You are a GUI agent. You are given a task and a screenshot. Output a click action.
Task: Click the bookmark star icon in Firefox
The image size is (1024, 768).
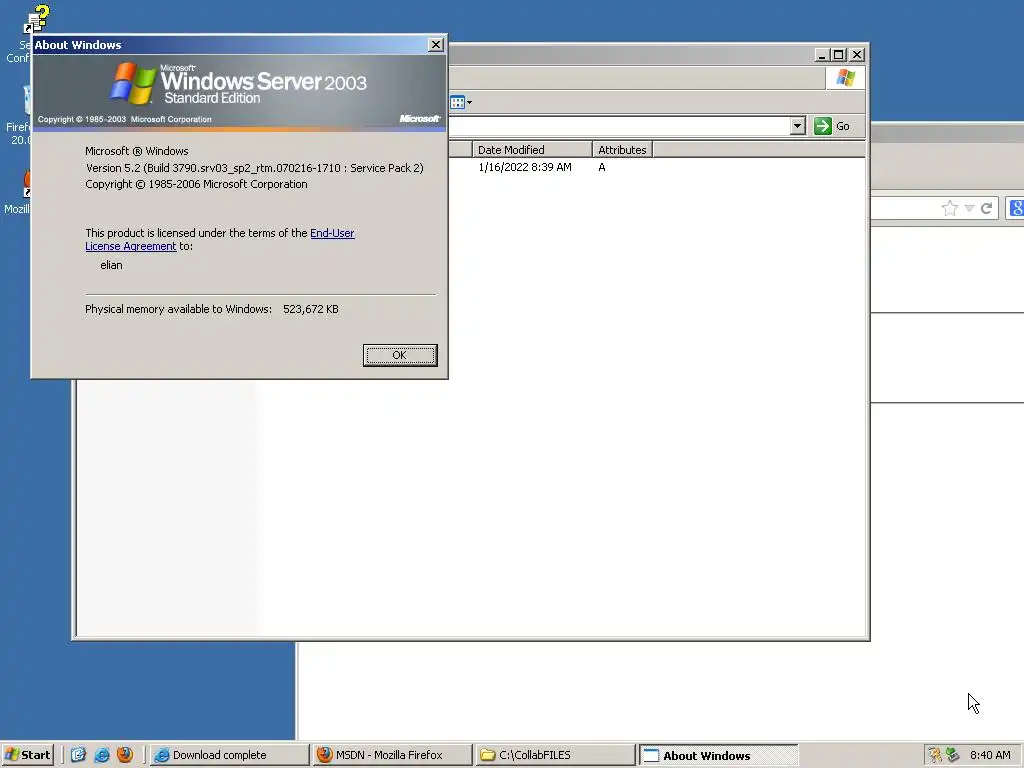pyautogui.click(x=950, y=208)
